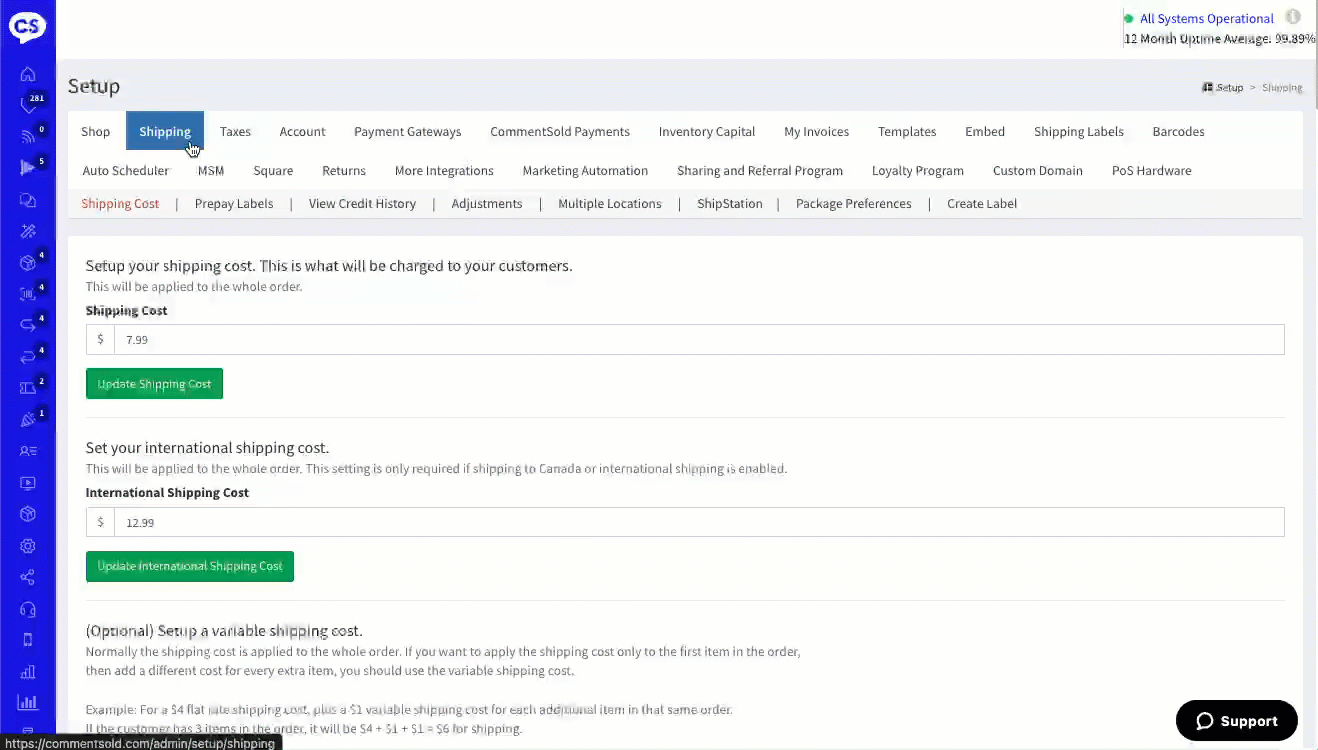
Task: Click the CS logo in the sidebar
Action: (27, 27)
